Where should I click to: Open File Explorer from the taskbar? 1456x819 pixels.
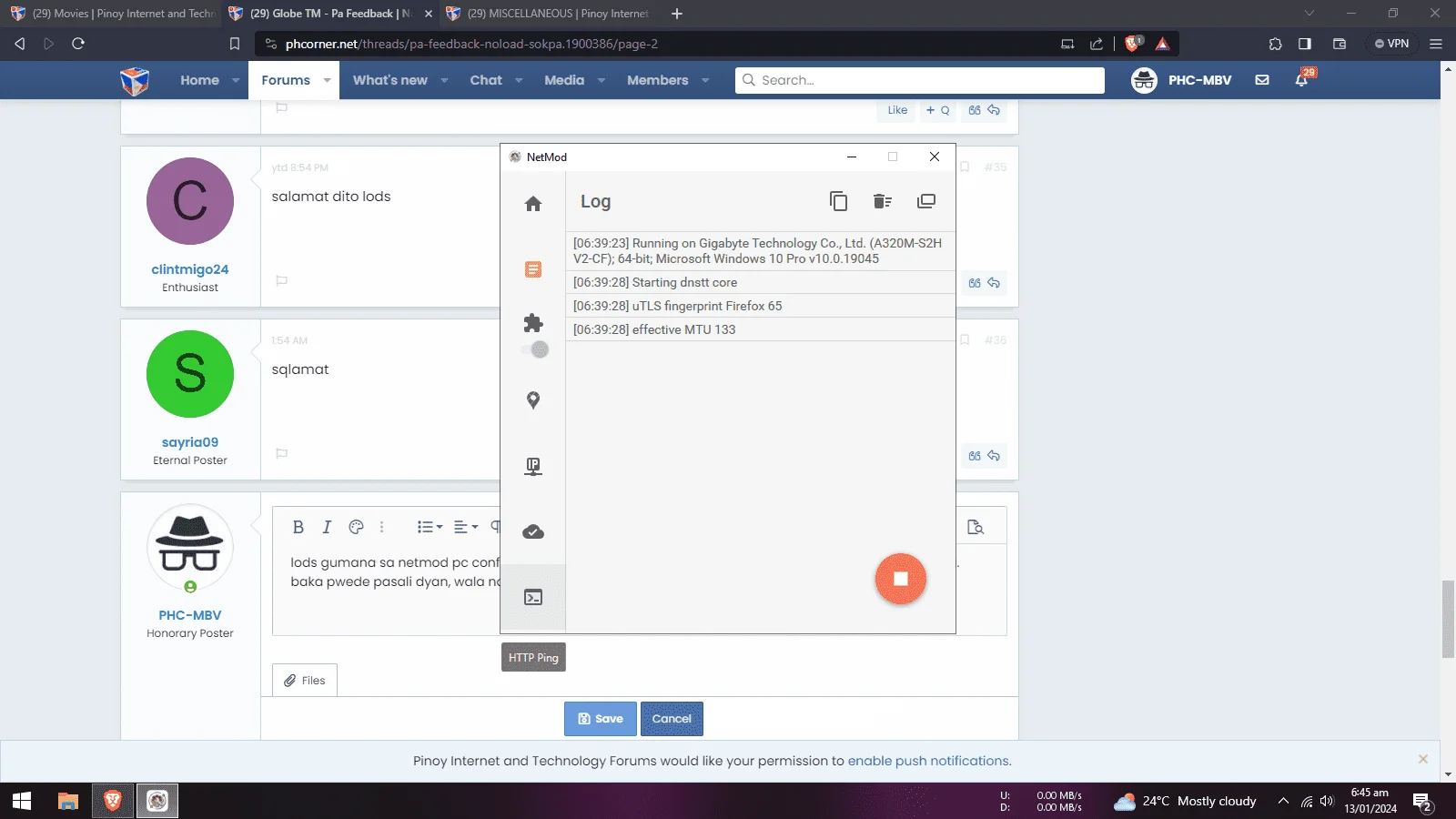click(68, 801)
